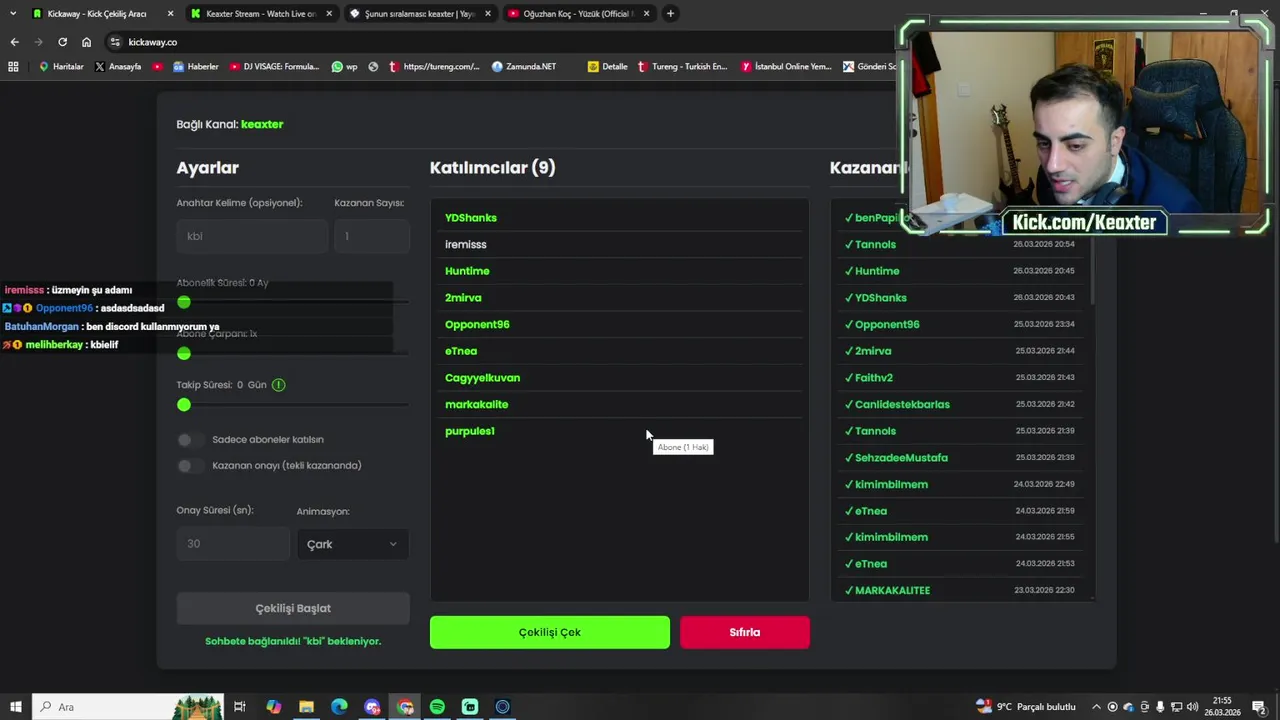Screen dimensions: 1280x720
Task: Launch Microsoft Edge from the taskbar
Action: 339,707
